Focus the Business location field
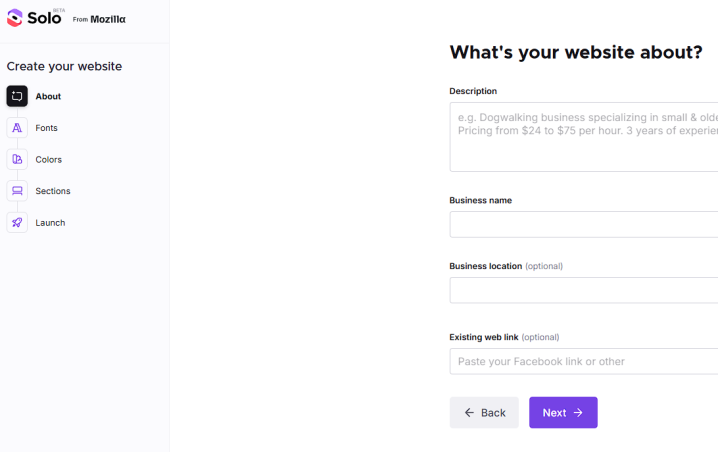 [584, 290]
